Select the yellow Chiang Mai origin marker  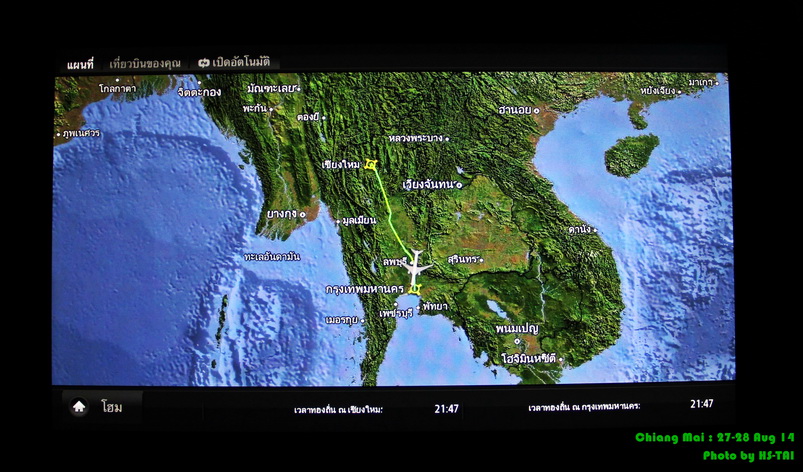371,165
